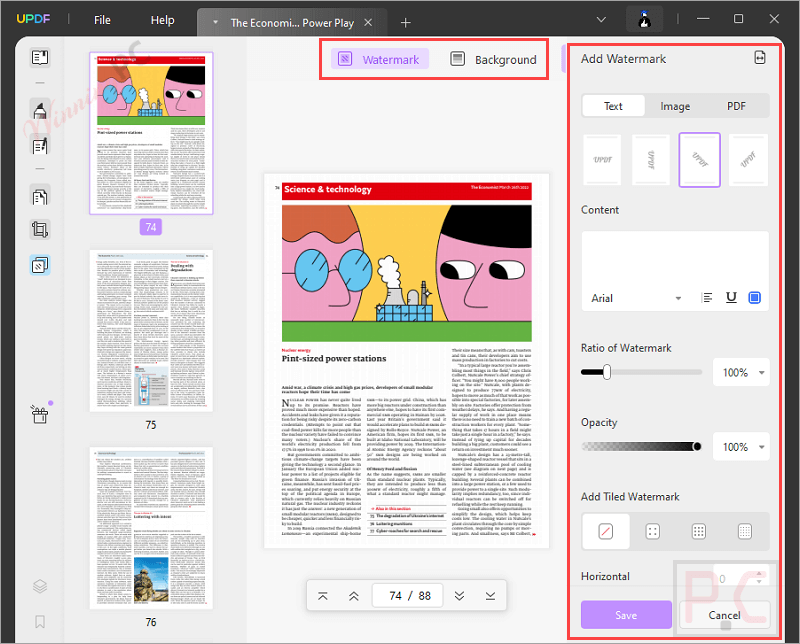800x644 pixels.
Task: Expand the tab list chevron
Action: click(602, 19)
